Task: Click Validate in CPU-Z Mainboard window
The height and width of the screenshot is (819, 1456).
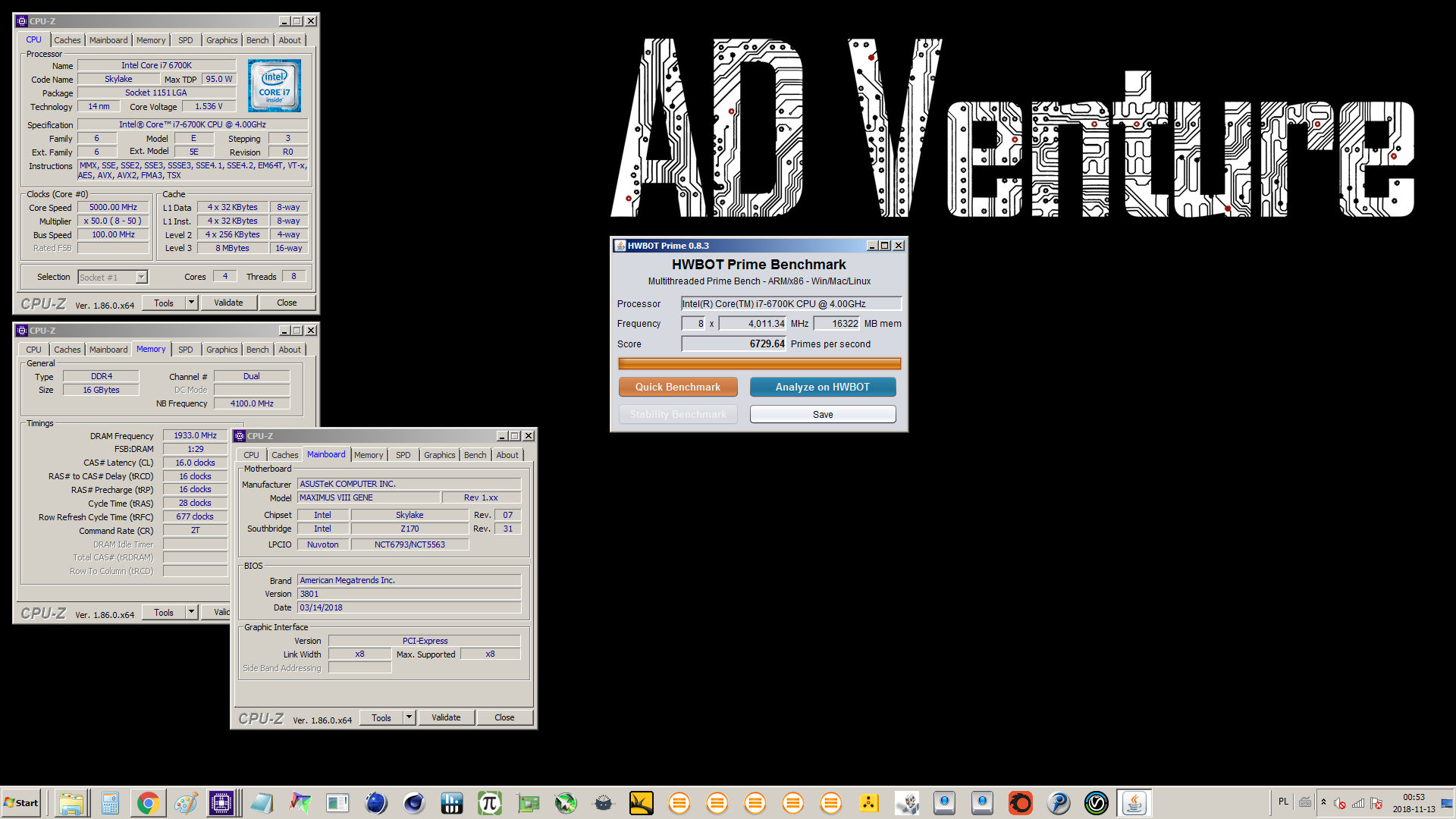Action: (x=446, y=717)
